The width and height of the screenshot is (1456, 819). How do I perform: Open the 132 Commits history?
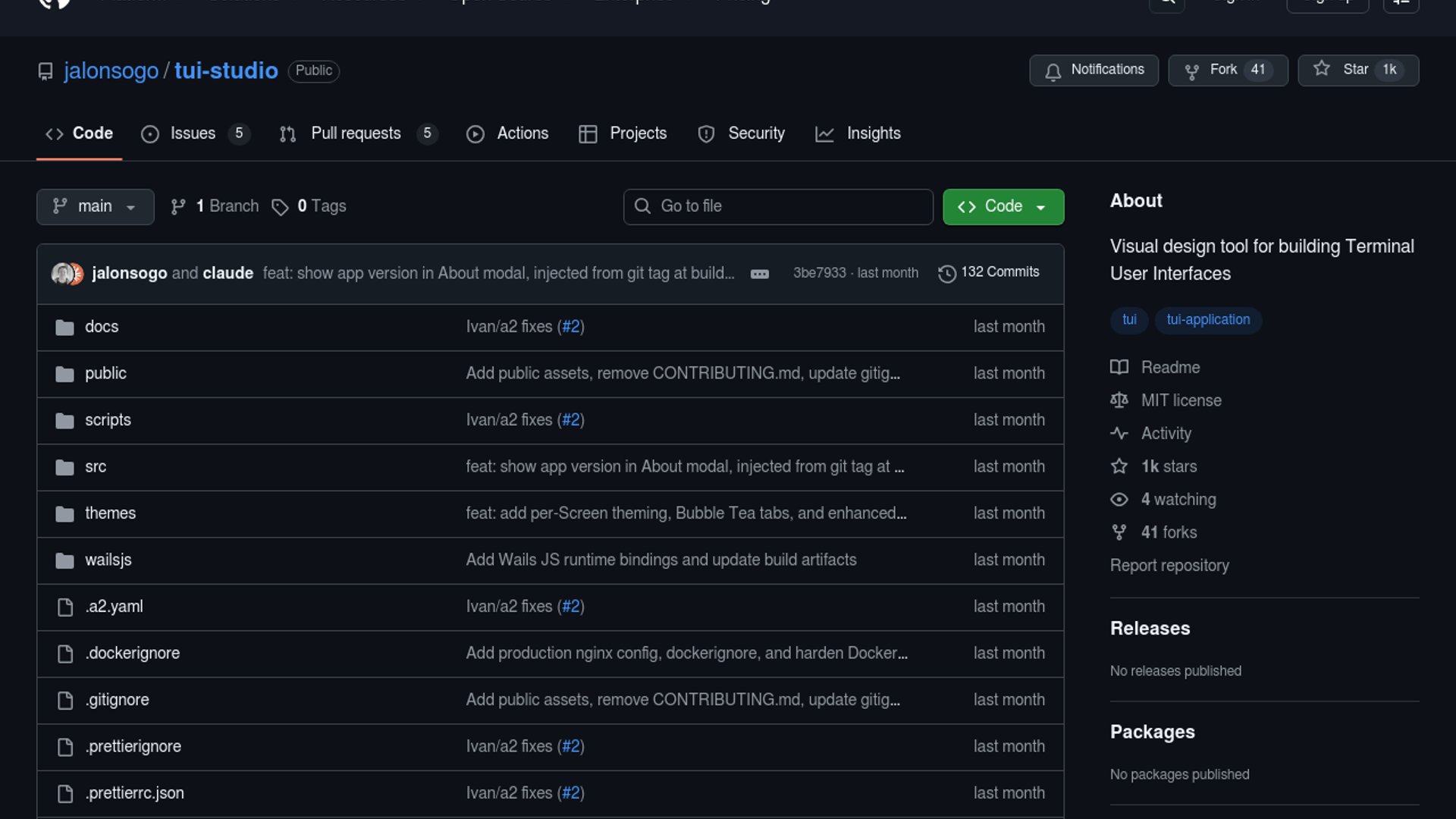(989, 272)
